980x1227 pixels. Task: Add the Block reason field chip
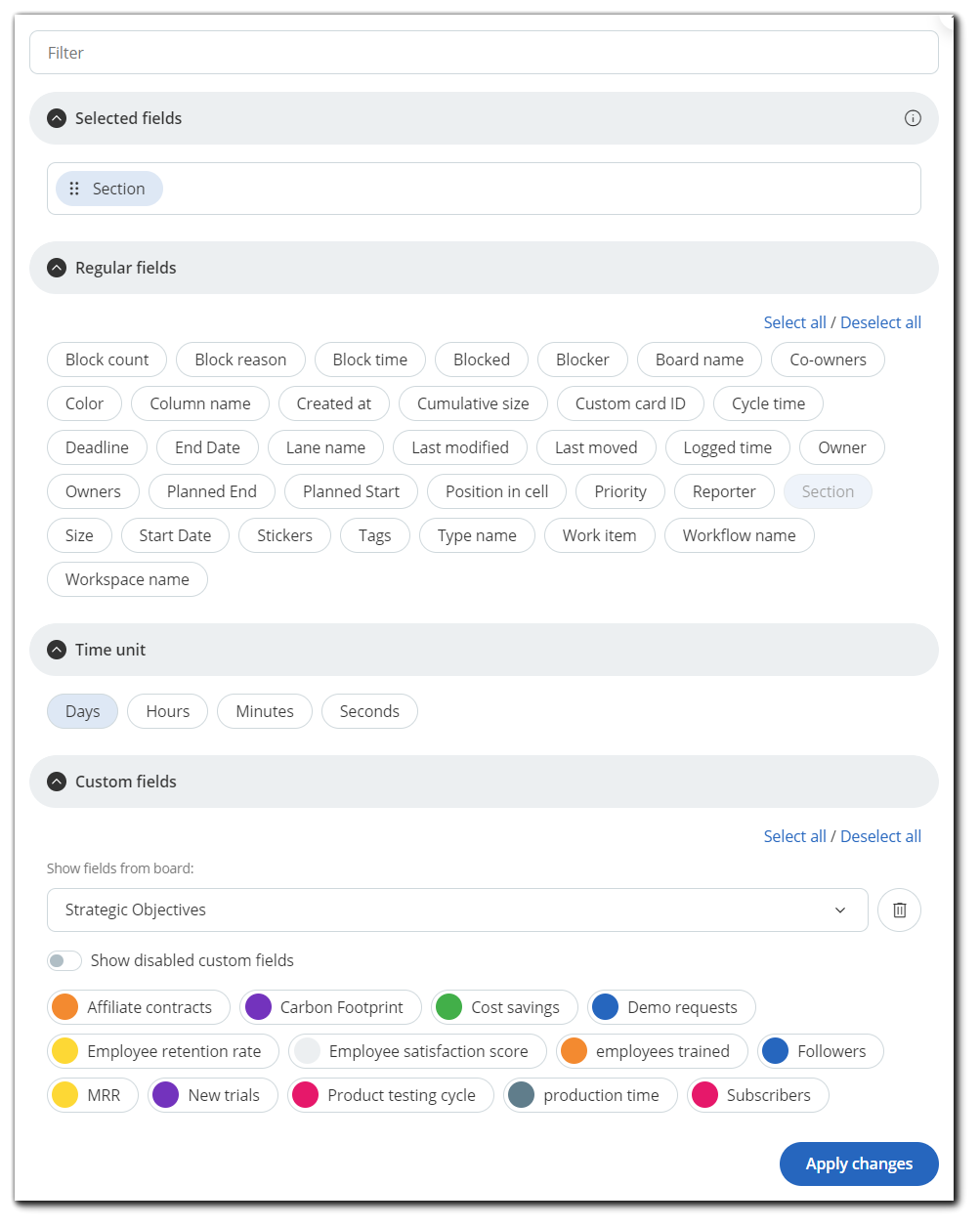(x=240, y=360)
